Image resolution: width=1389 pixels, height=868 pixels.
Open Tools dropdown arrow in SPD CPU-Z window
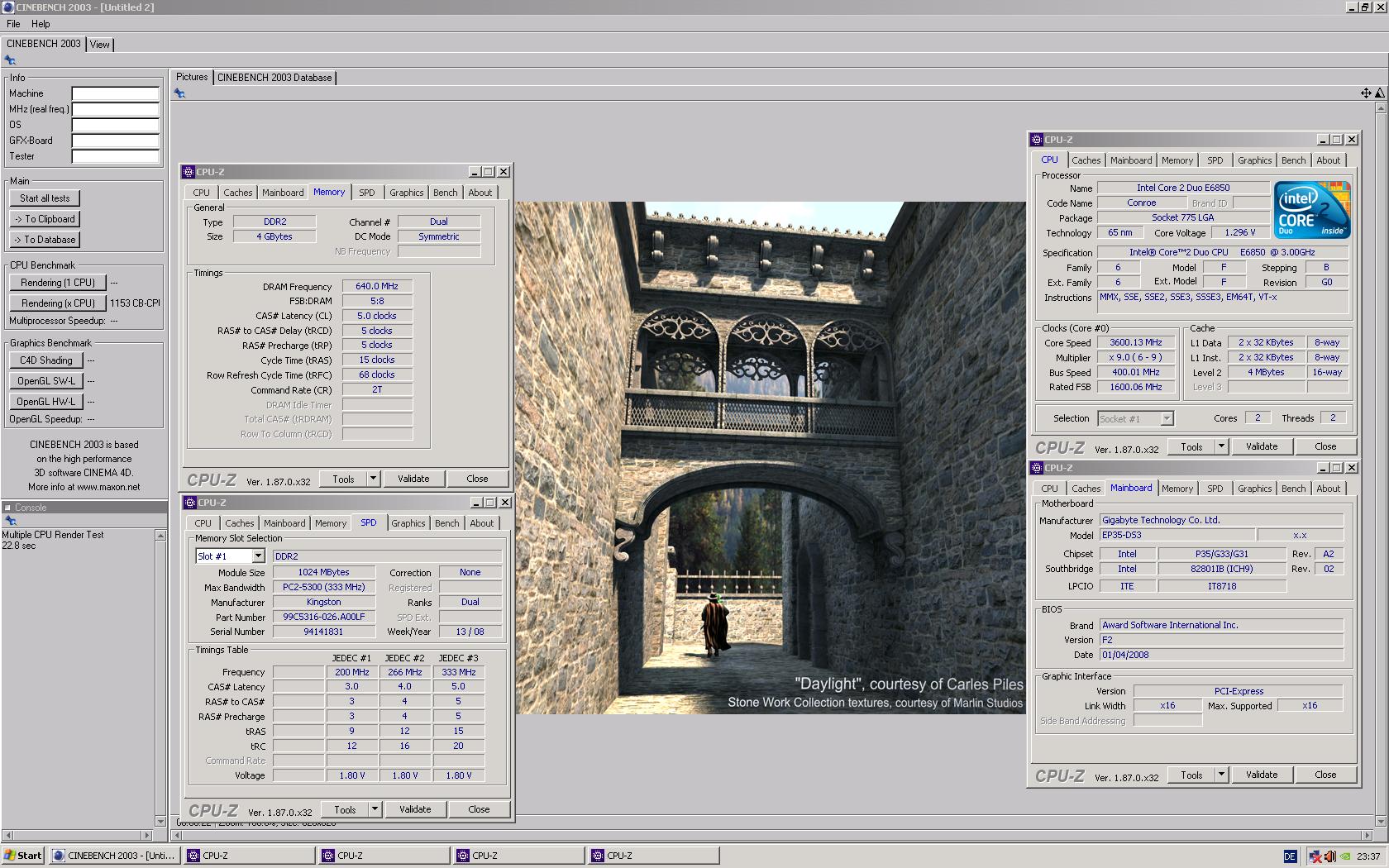tap(375, 809)
